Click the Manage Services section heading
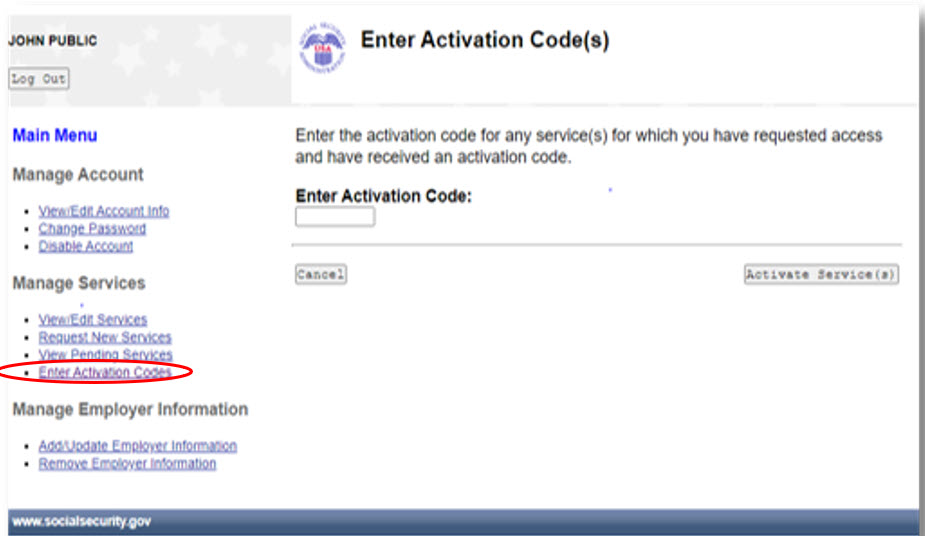The width and height of the screenshot is (925, 536). point(79,283)
